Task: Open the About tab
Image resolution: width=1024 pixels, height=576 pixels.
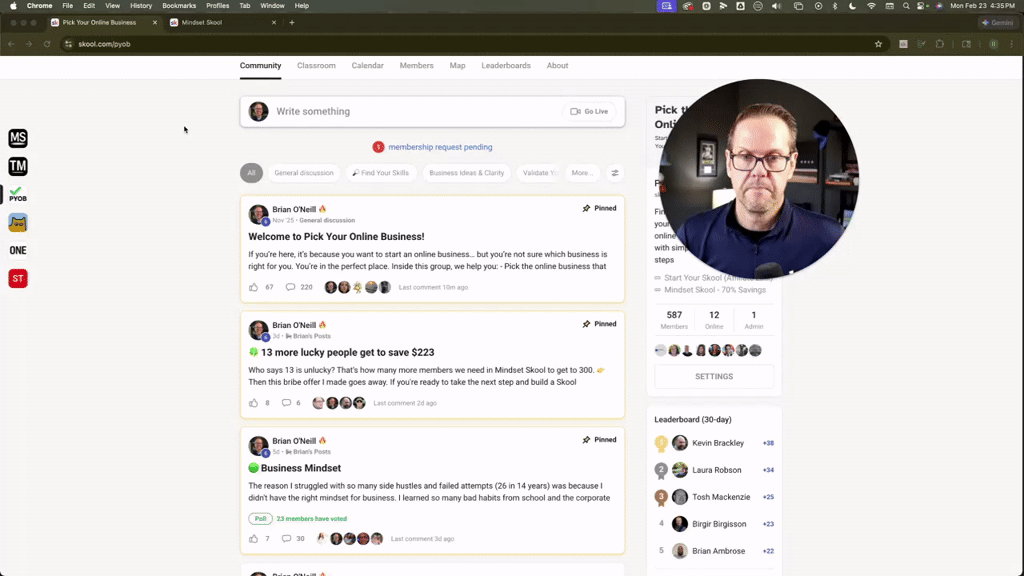Action: pyautogui.click(x=557, y=65)
